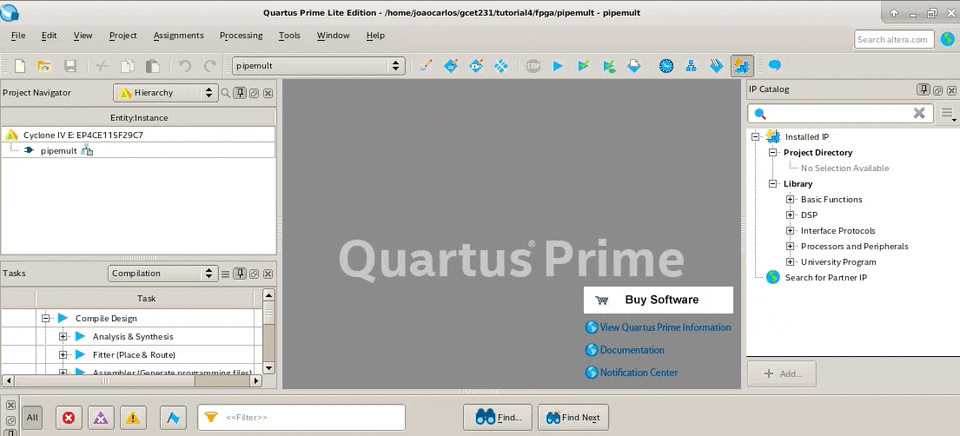Save the file with floppy disk icon
This screenshot has height=436, width=960.
pyautogui.click(x=70, y=66)
